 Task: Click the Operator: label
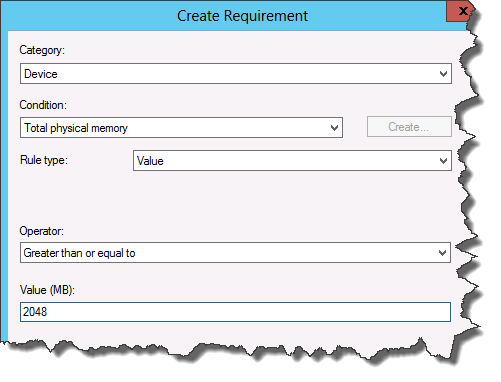tap(41, 231)
